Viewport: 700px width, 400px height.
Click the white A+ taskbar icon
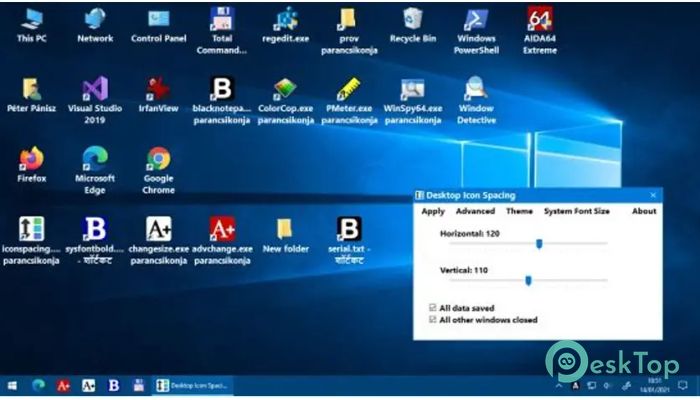(88, 385)
